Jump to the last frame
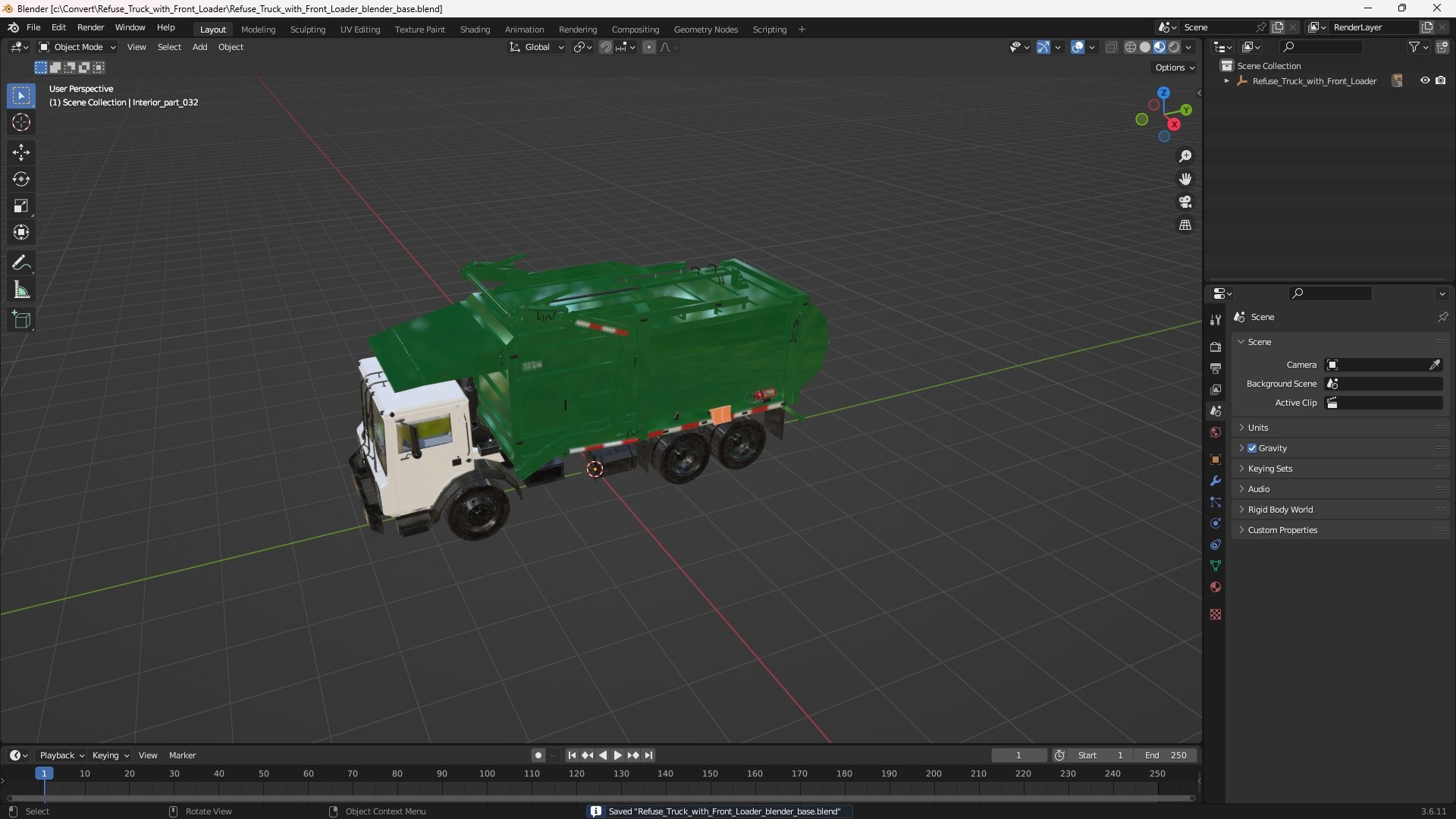Image resolution: width=1456 pixels, height=819 pixels. pyautogui.click(x=648, y=755)
